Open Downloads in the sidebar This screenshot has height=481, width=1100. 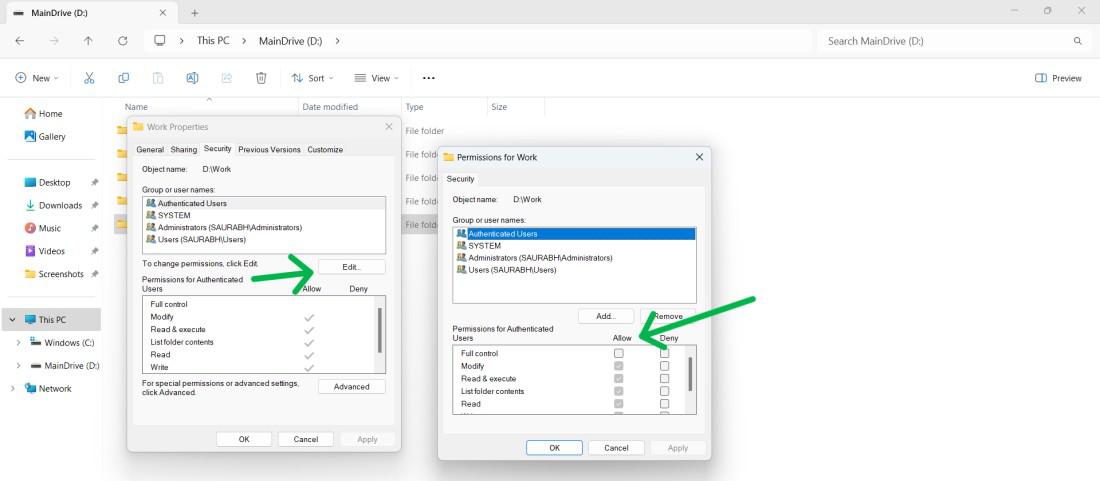[x=53, y=205]
